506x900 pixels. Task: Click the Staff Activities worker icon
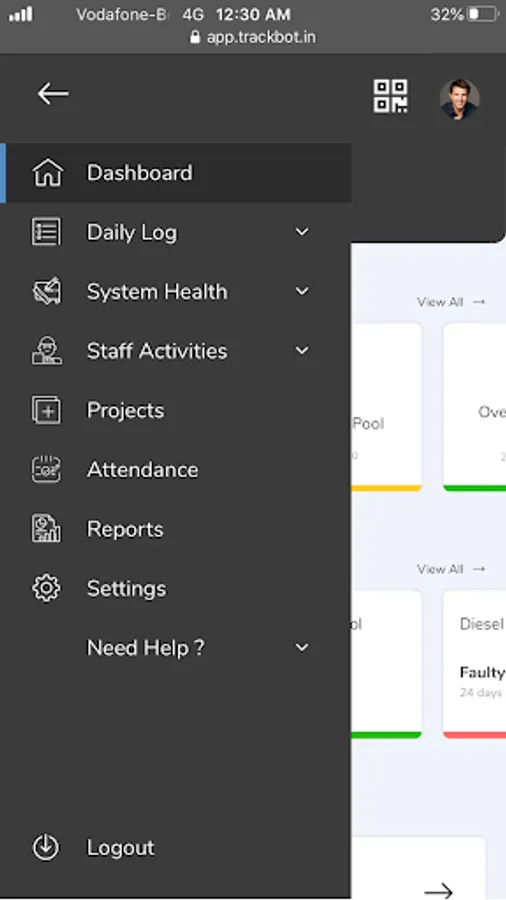click(46, 351)
